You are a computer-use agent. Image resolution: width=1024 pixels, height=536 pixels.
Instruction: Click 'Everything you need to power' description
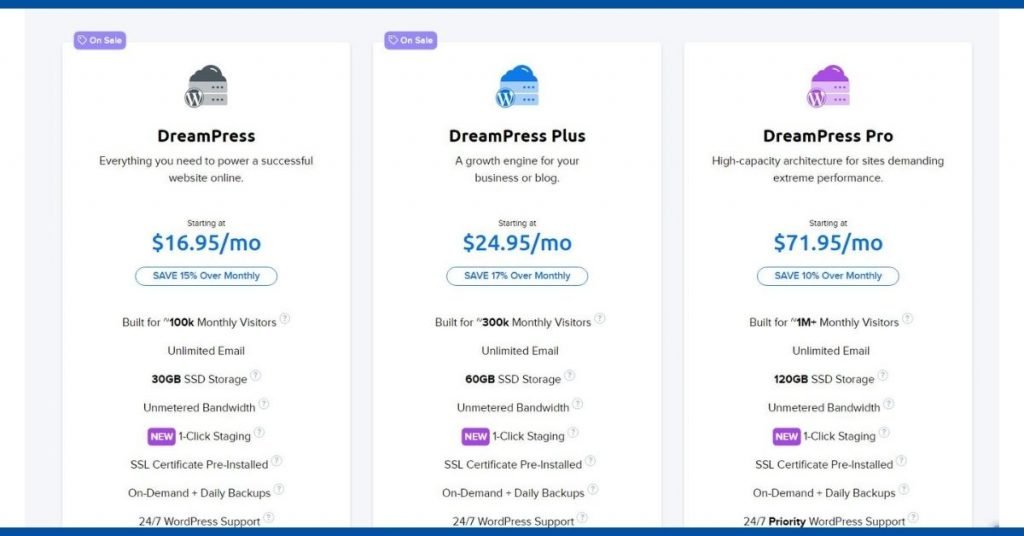[206, 169]
